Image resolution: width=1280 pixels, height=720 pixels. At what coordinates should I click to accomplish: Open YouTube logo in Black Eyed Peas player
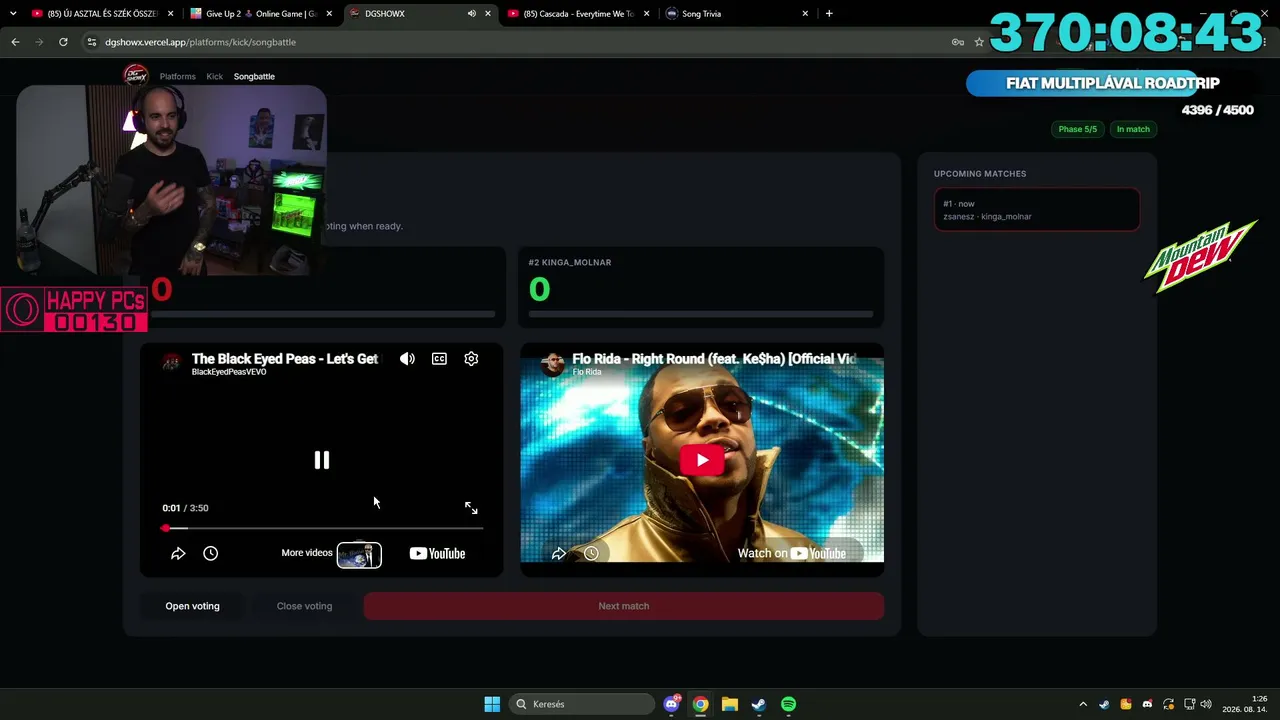pos(437,554)
